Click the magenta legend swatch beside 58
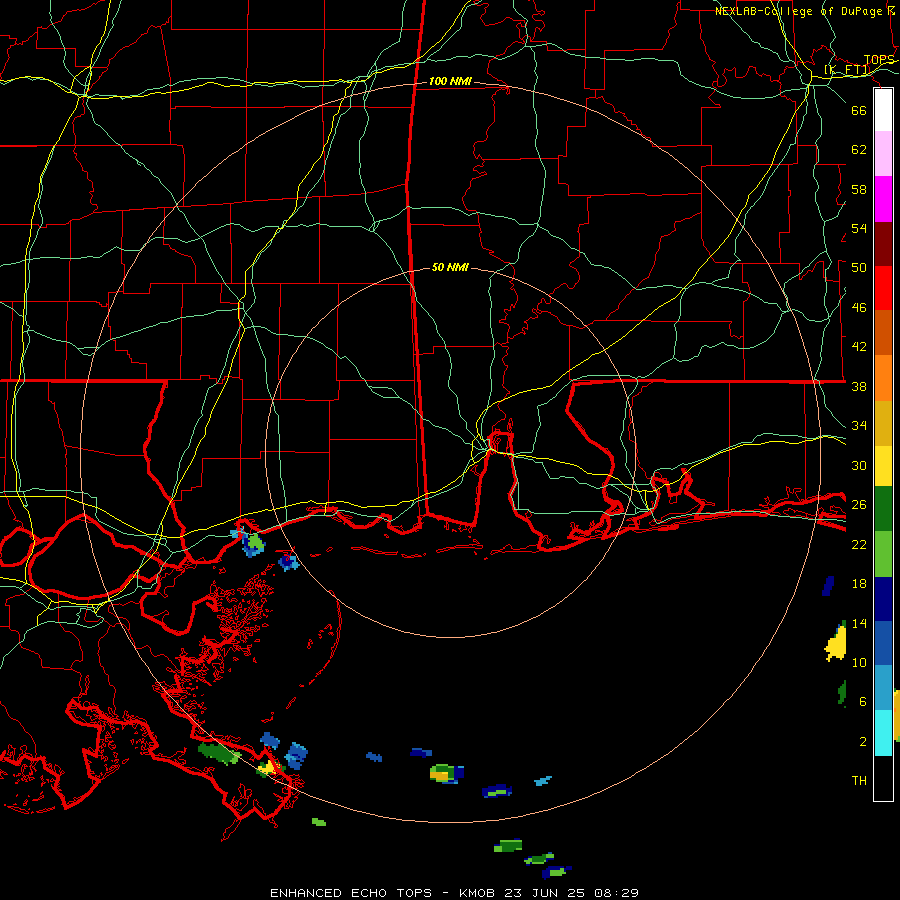The image size is (900, 900). click(x=883, y=199)
